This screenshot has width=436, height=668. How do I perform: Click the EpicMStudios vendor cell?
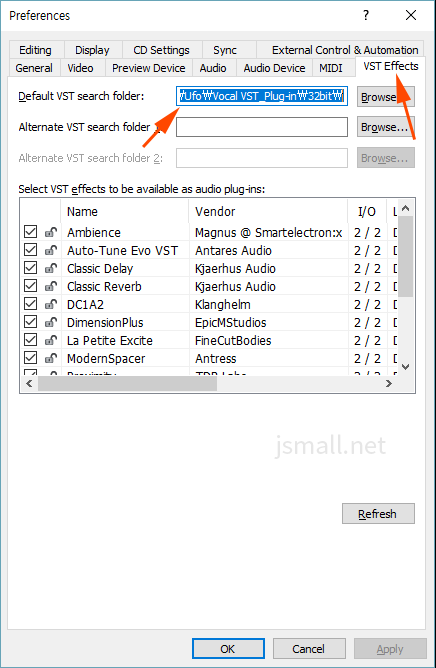(x=231, y=322)
